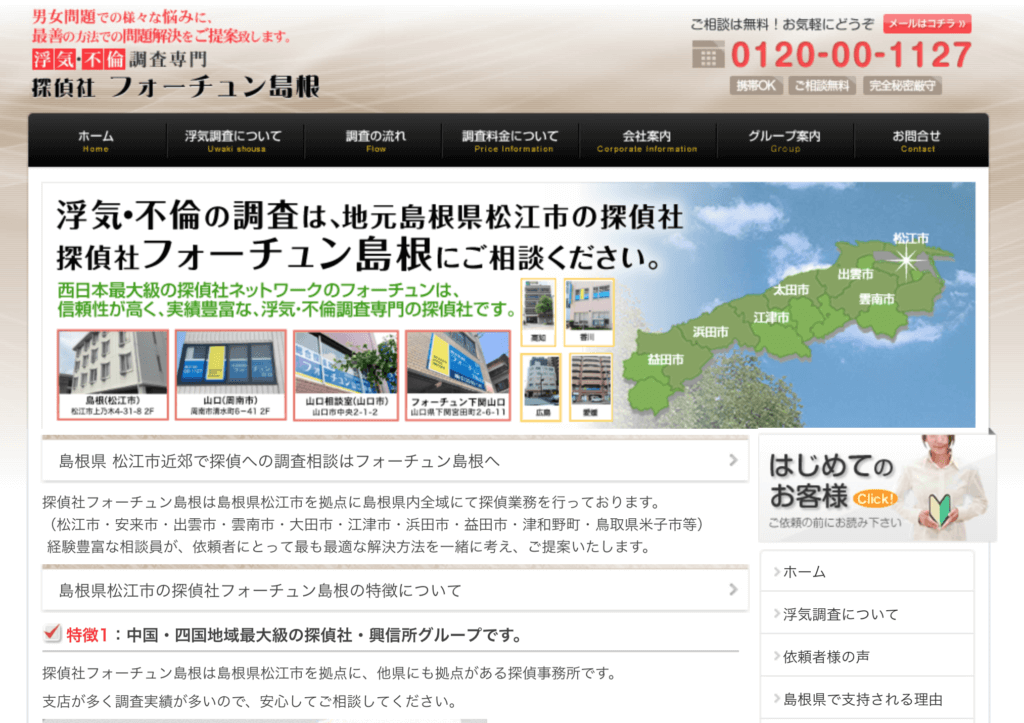Open the 浮気調査について navigation menu item
Viewport: 1024px width, 723px height.
coord(233,140)
